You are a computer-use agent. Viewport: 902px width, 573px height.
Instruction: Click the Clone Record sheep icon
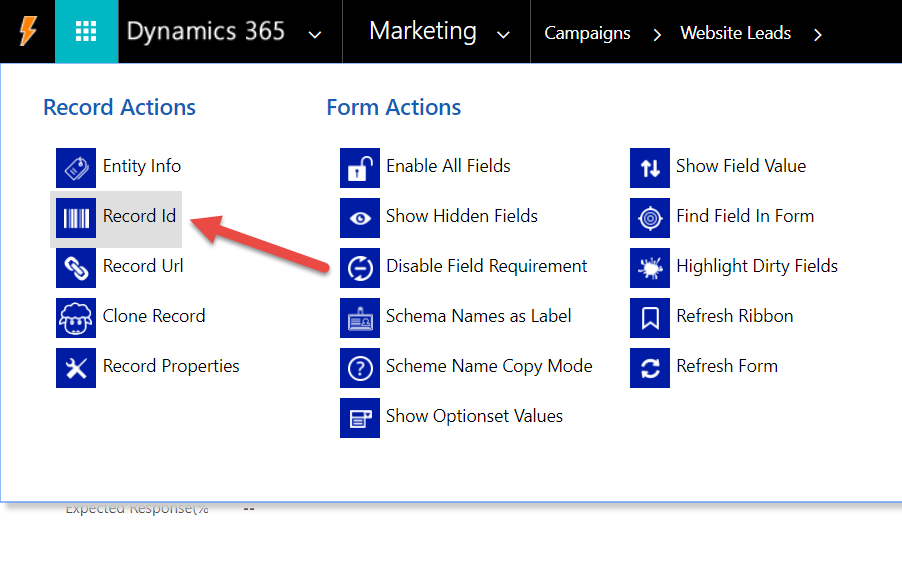tap(76, 317)
